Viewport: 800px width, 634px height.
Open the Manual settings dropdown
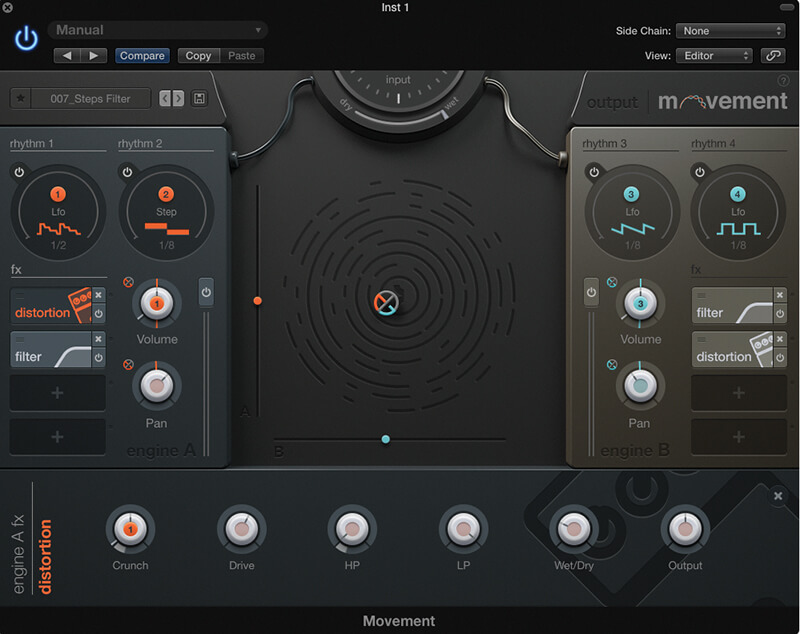point(155,30)
